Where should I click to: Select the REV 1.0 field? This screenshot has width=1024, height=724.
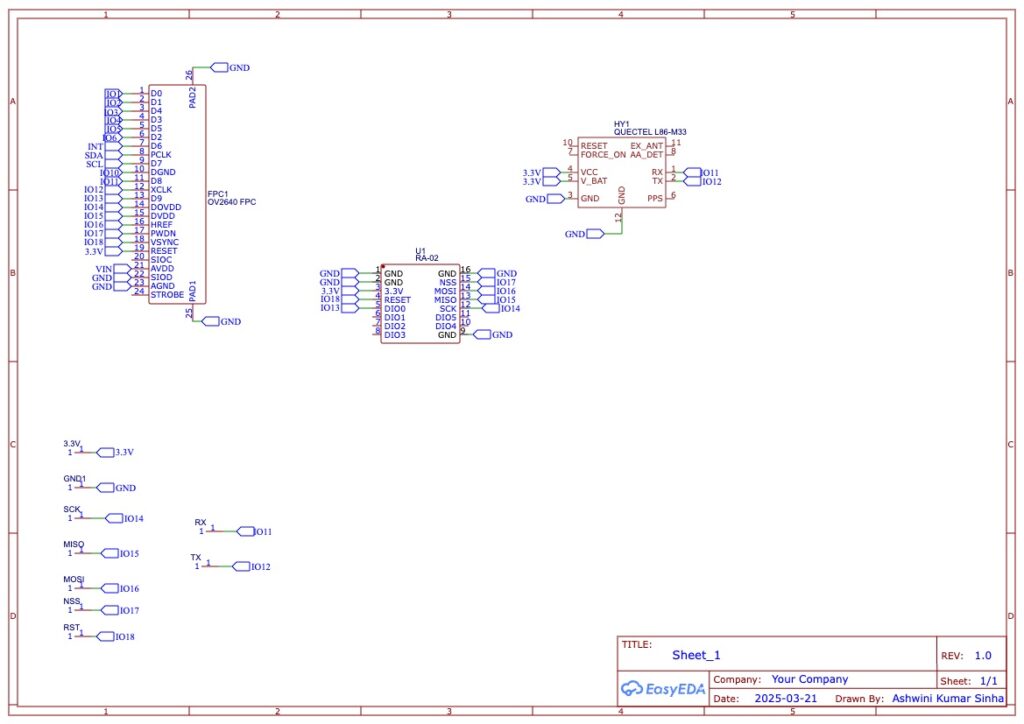pyautogui.click(x=982, y=656)
